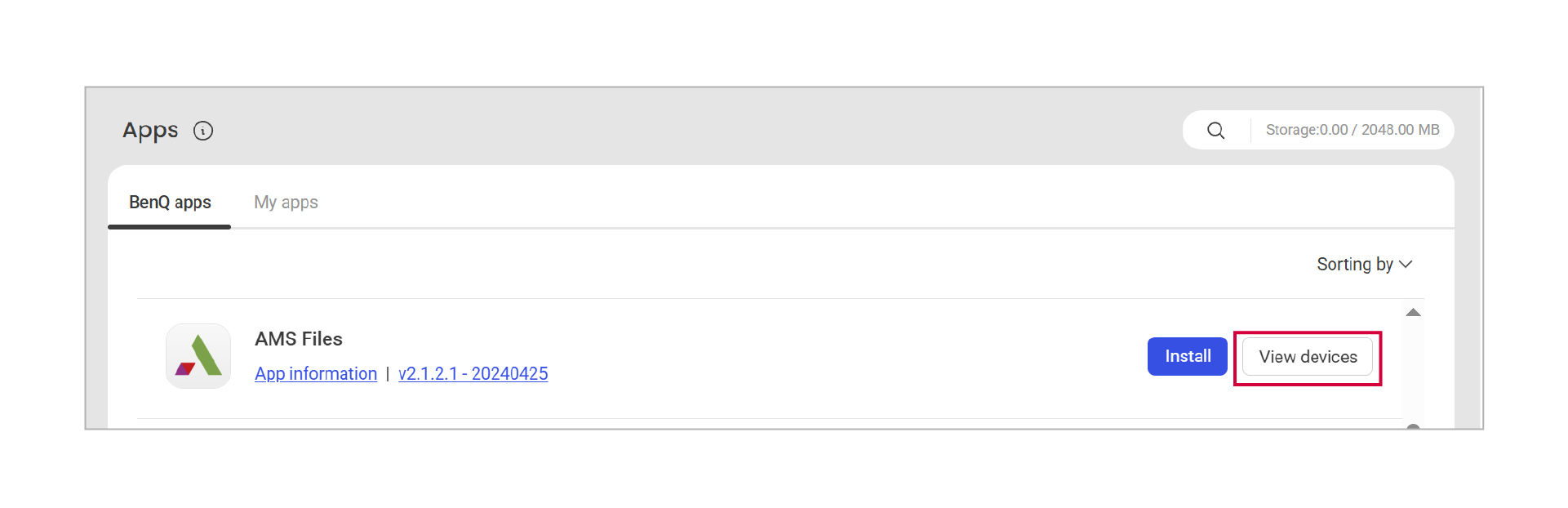
Task: Click the Storage usage indicator text
Action: coord(1352,130)
